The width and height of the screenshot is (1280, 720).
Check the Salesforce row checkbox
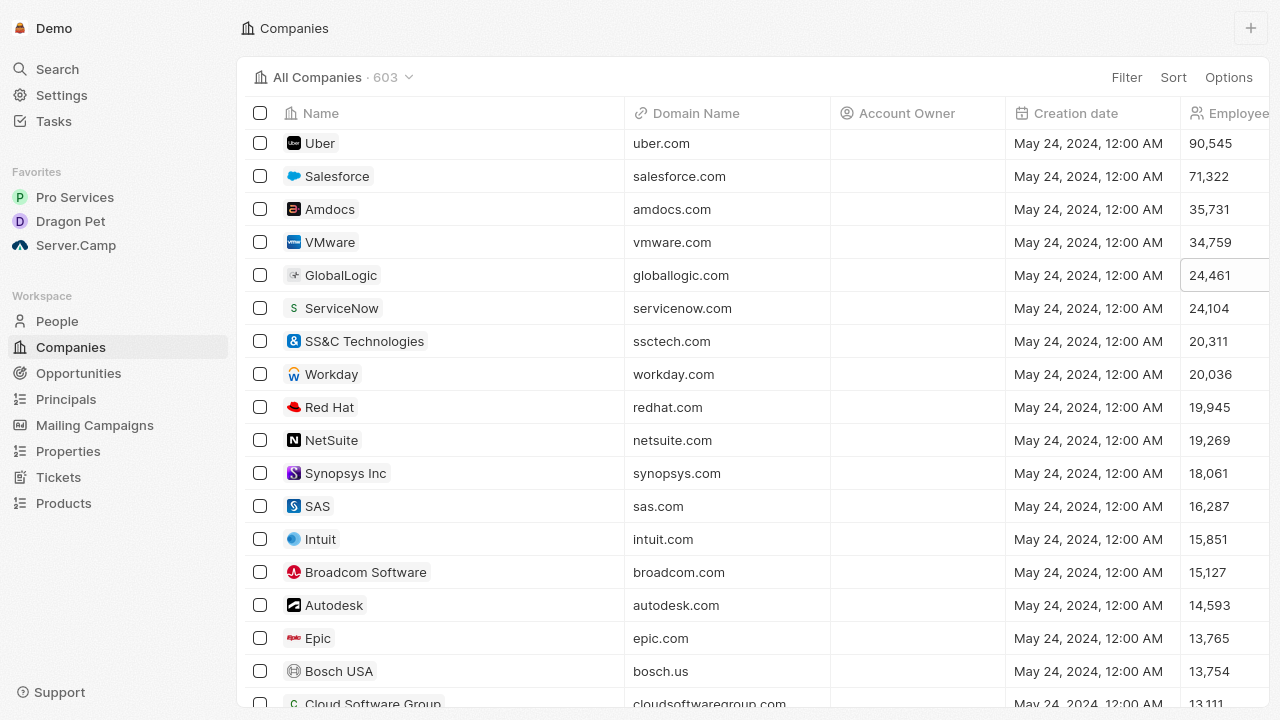pyautogui.click(x=260, y=176)
